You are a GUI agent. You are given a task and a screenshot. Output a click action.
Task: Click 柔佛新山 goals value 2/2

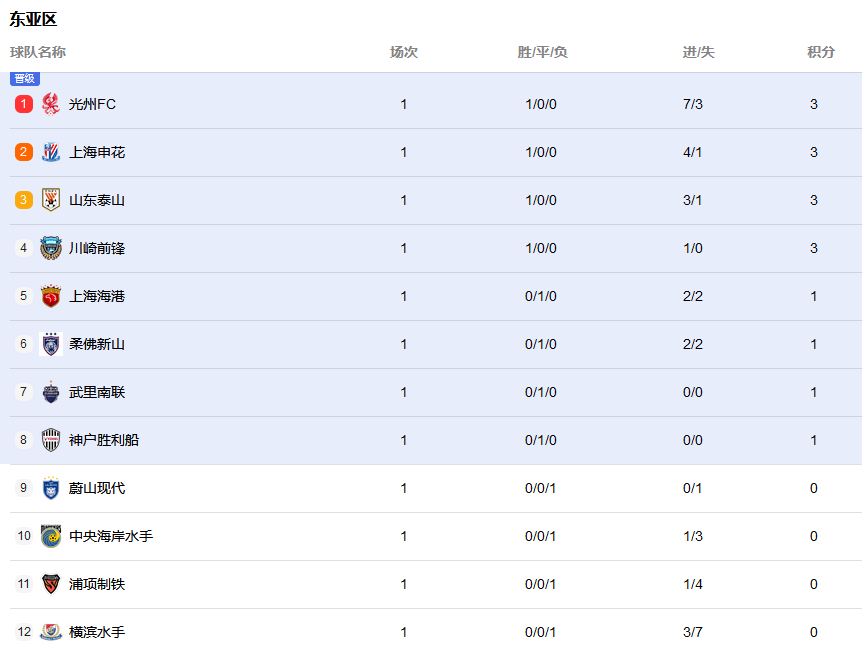pyautogui.click(x=693, y=344)
